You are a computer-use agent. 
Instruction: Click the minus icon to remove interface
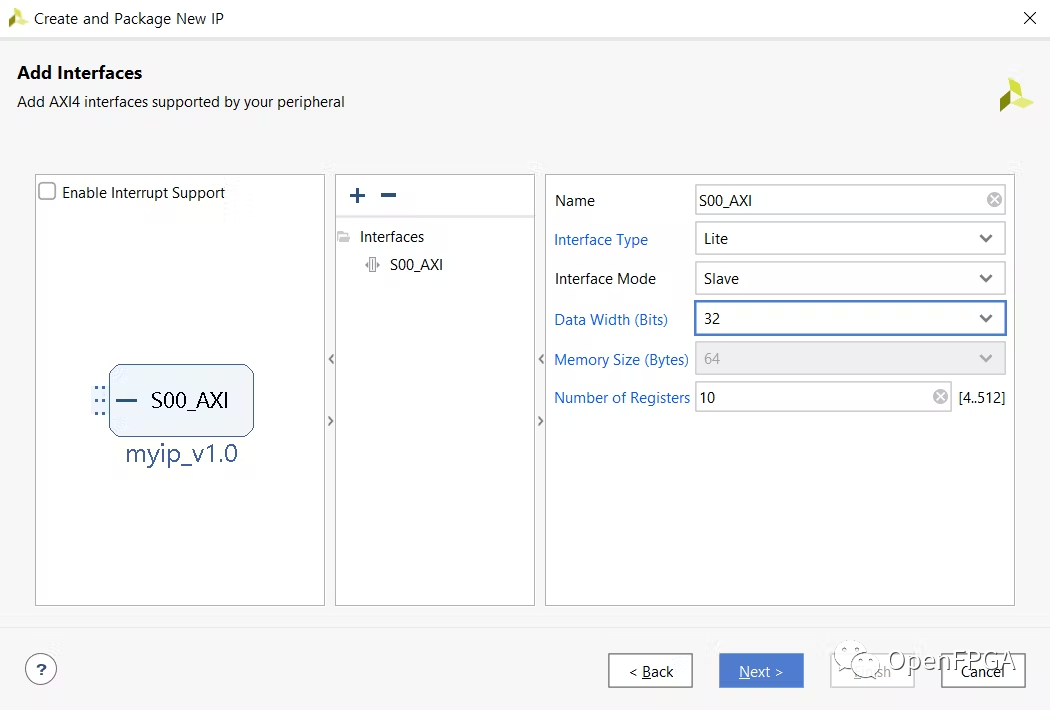pos(389,196)
